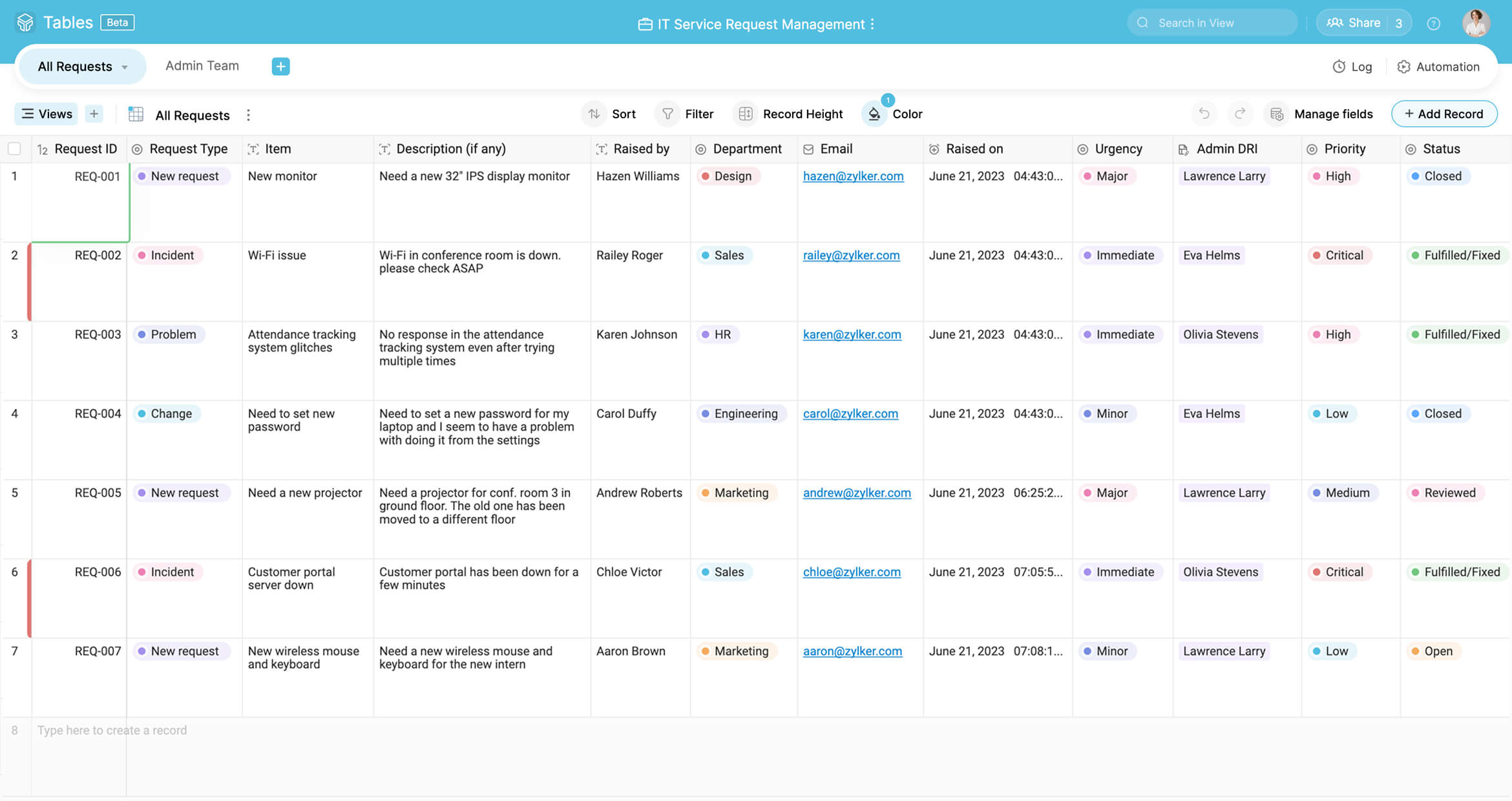Expand the All Requests tab dropdown arrow

(x=125, y=67)
